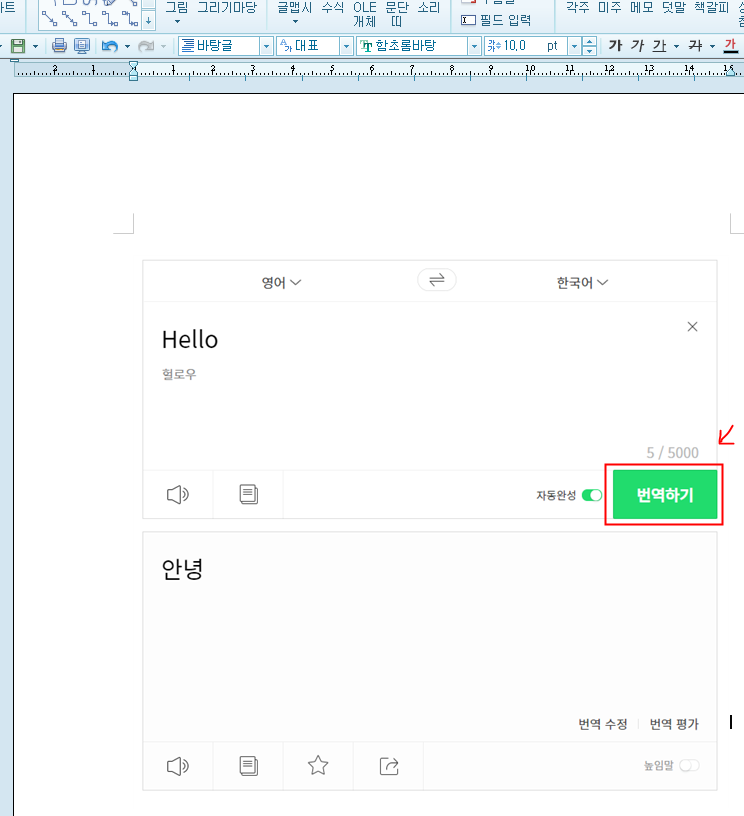Insert a footnote with 각주
Viewport: 744px width, 816px height.
578,8
